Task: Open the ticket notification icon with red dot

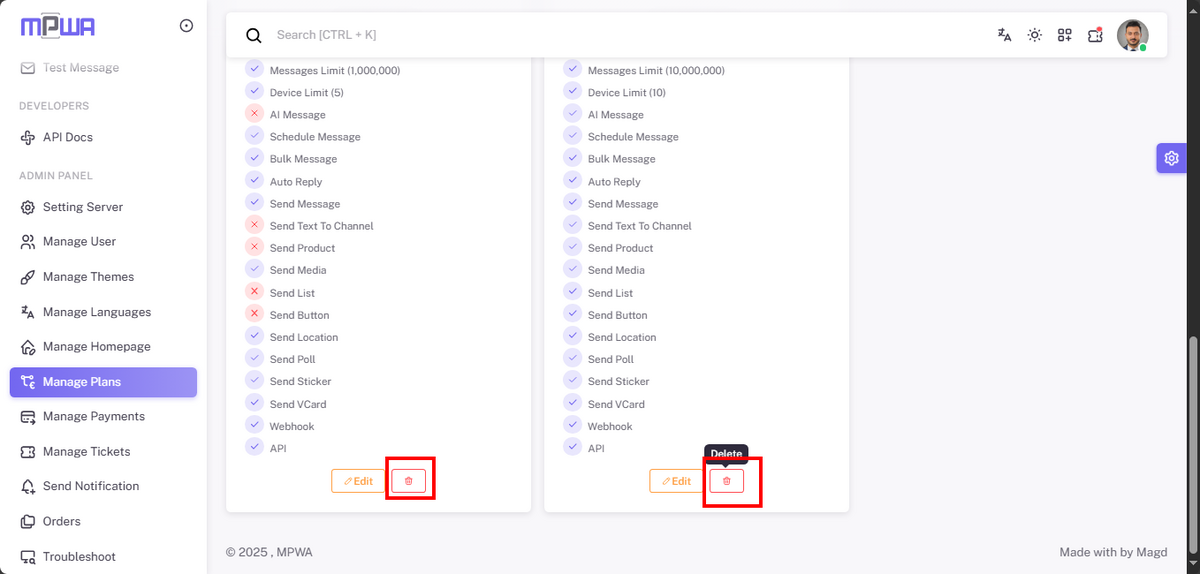Action: 1095,35
